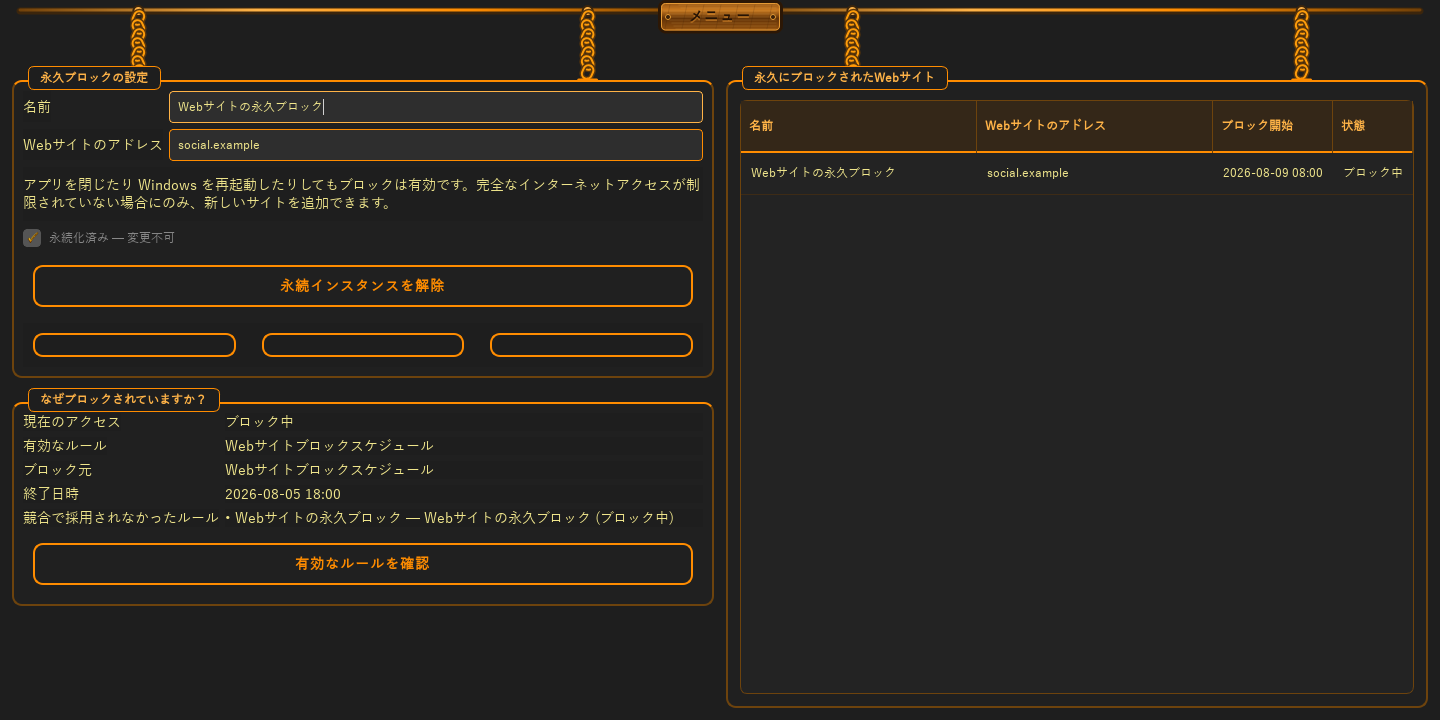Click the 2026-08-05 18:00 end date value

[283, 494]
